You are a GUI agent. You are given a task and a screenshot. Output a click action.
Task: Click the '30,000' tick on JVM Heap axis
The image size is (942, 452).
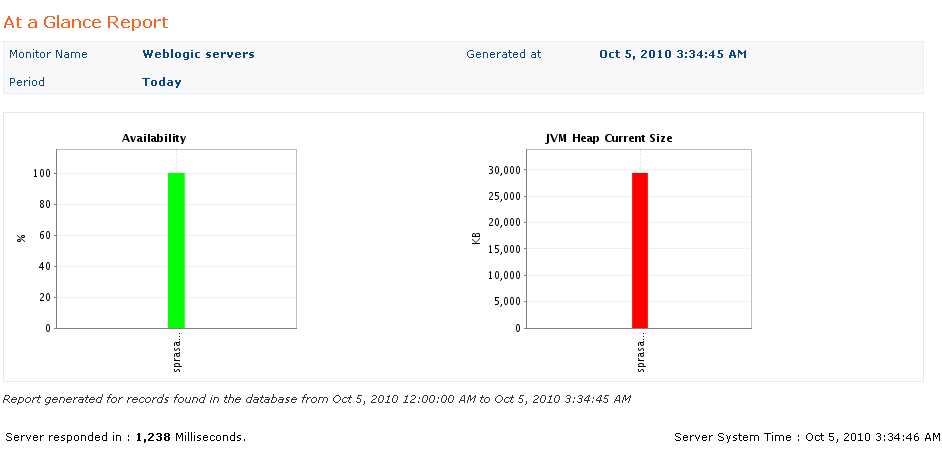pyautogui.click(x=505, y=170)
